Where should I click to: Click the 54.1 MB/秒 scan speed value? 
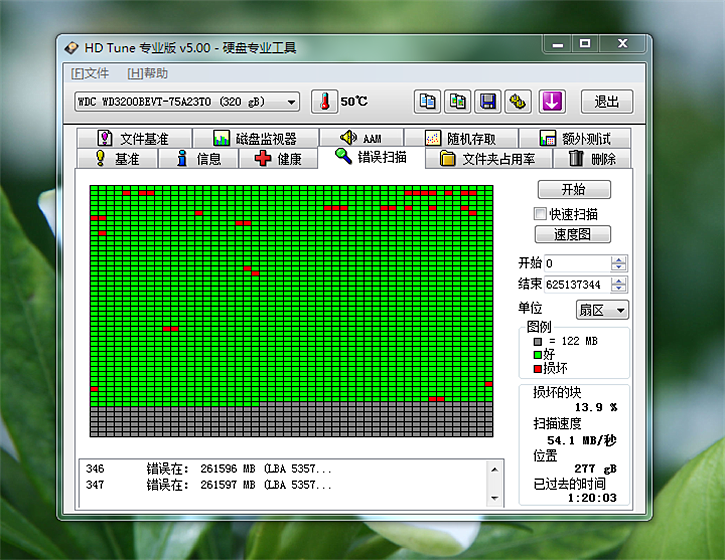click(x=582, y=440)
